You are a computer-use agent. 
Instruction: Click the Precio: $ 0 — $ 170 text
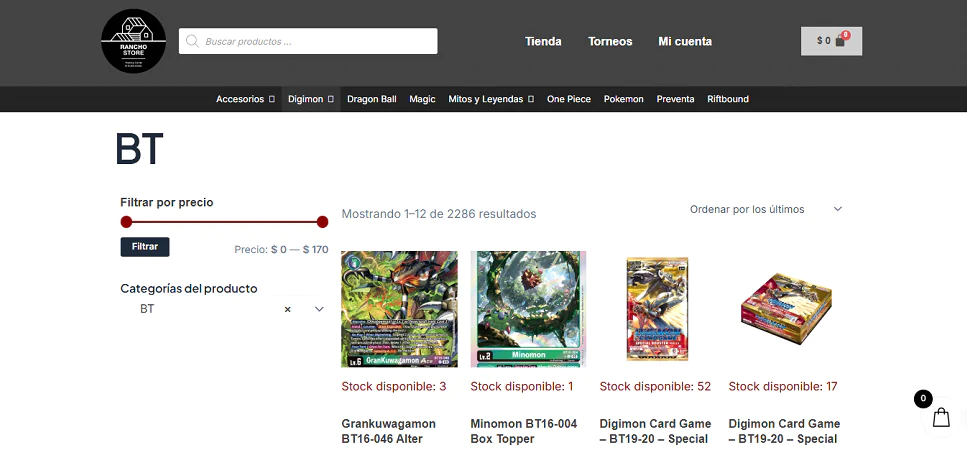281,250
